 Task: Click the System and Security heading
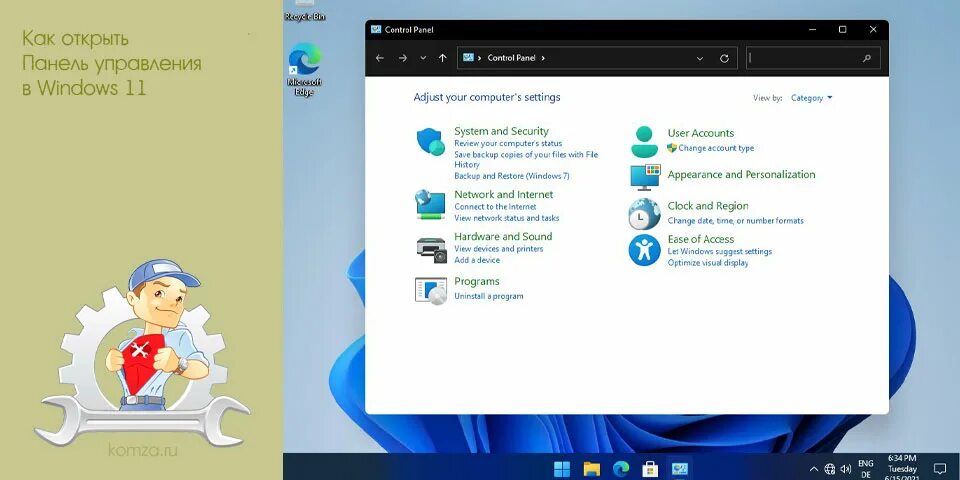point(501,131)
